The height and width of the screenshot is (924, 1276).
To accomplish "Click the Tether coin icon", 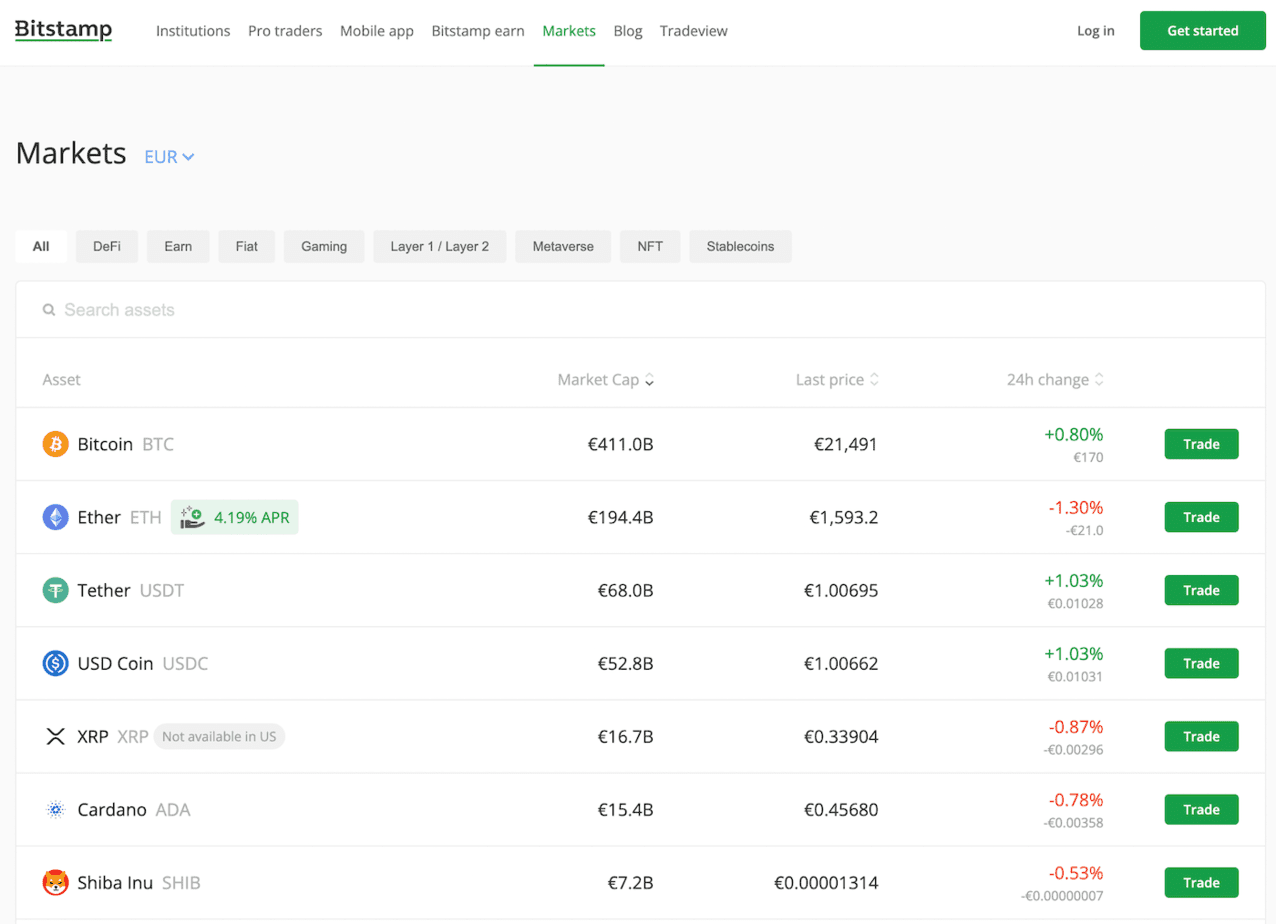I will point(55,590).
